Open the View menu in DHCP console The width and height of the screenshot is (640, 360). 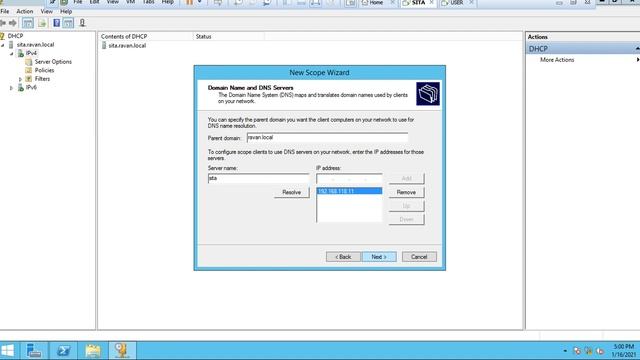coord(47,11)
